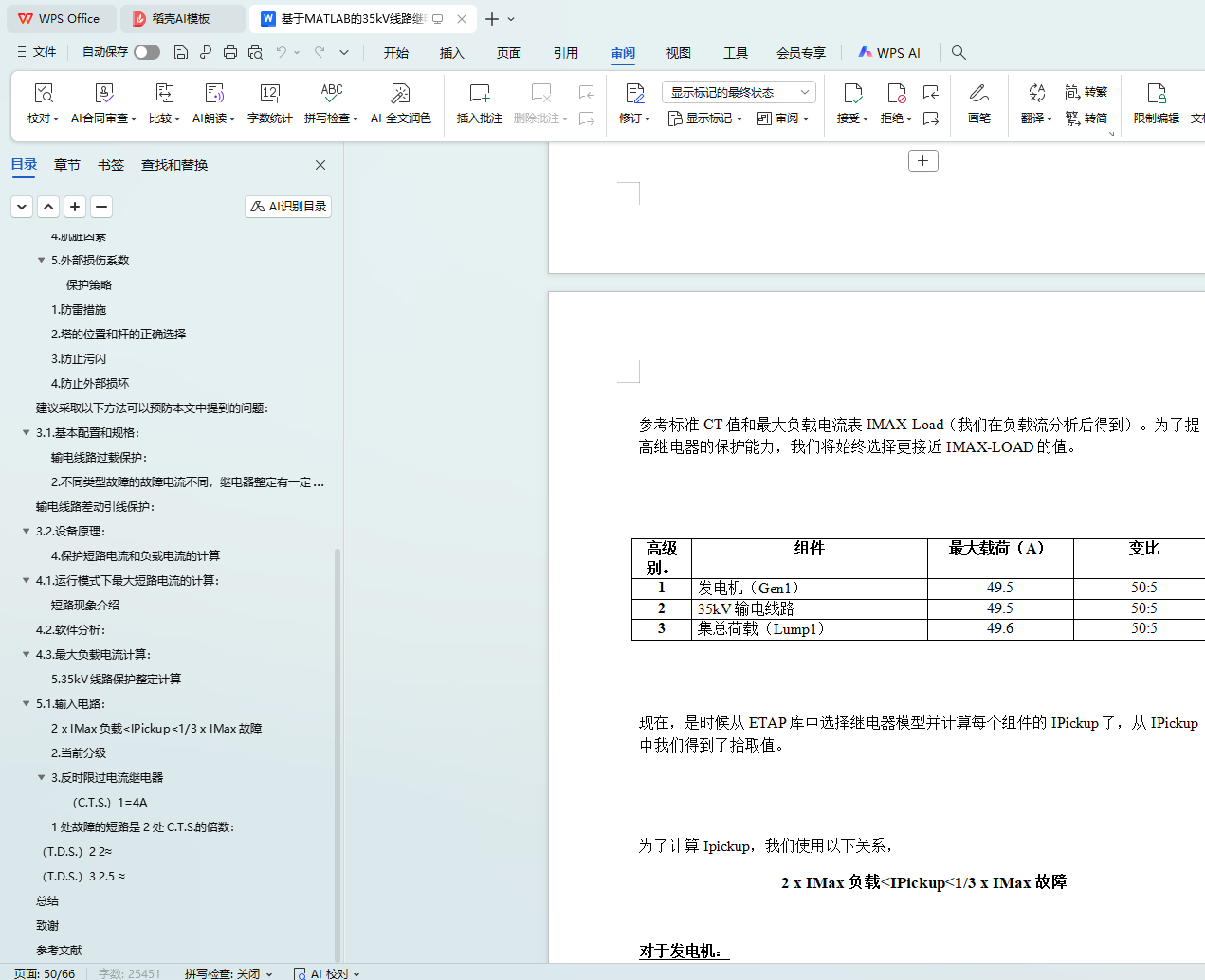Close the navigation pane
The height and width of the screenshot is (980, 1205).
click(x=320, y=165)
